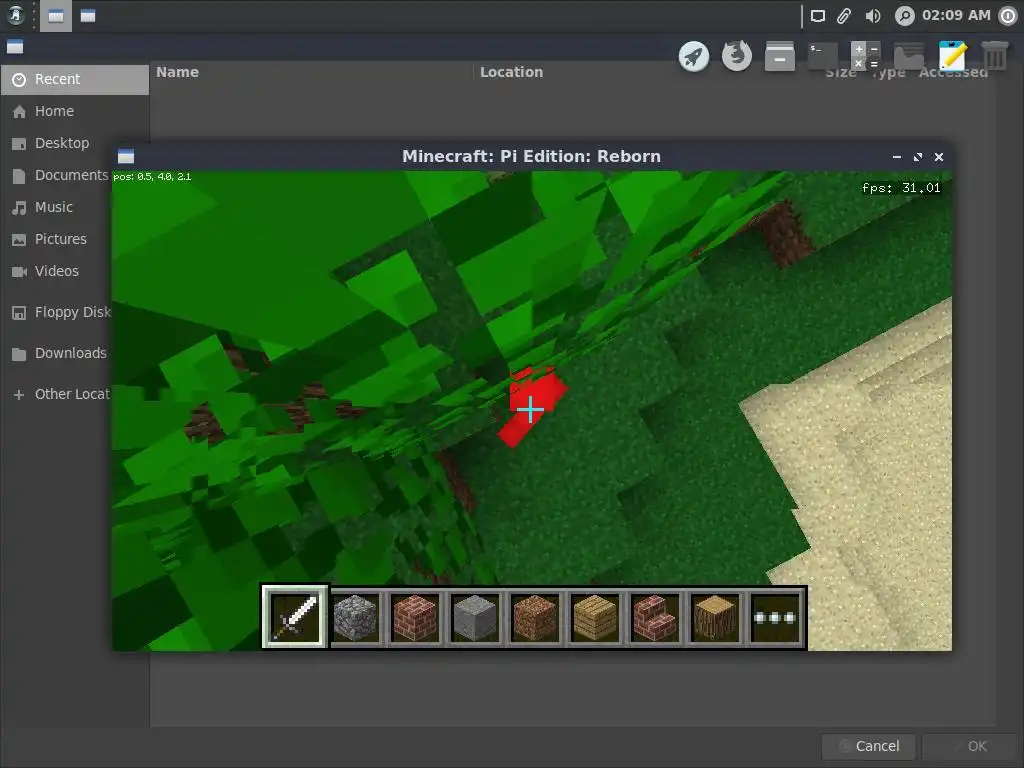
Task: Open the notepad text editor dock icon
Action: click(952, 56)
